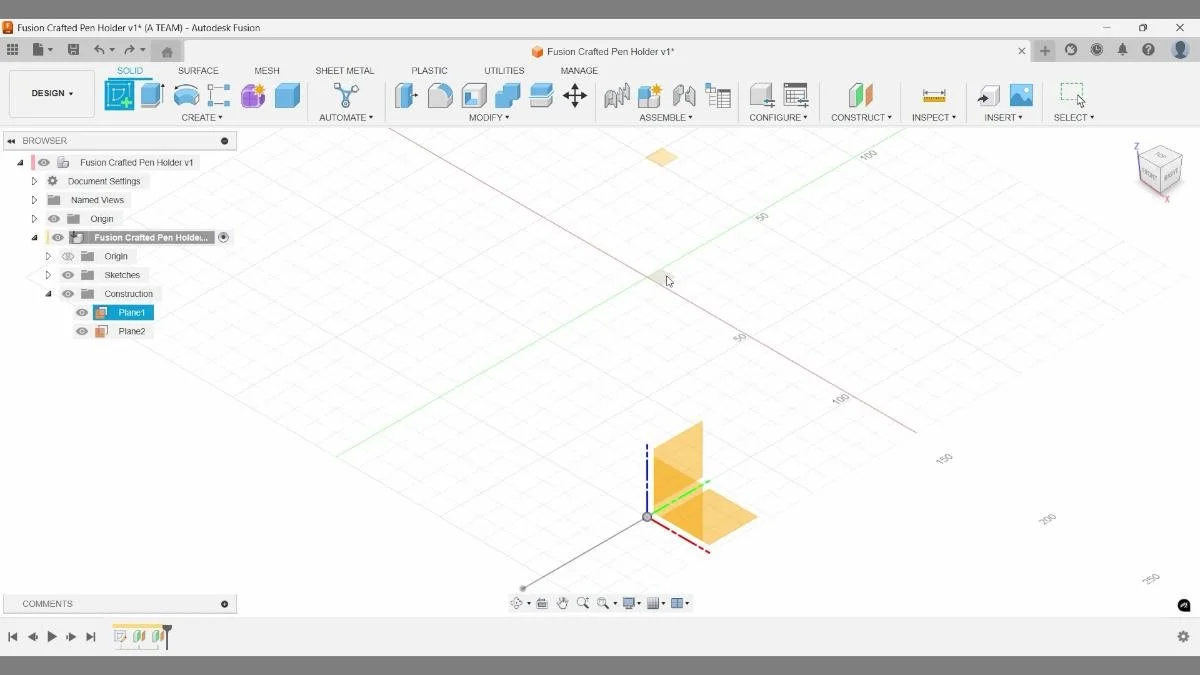The width and height of the screenshot is (1200, 675).
Task: Play the timeline
Action: [x=52, y=636]
